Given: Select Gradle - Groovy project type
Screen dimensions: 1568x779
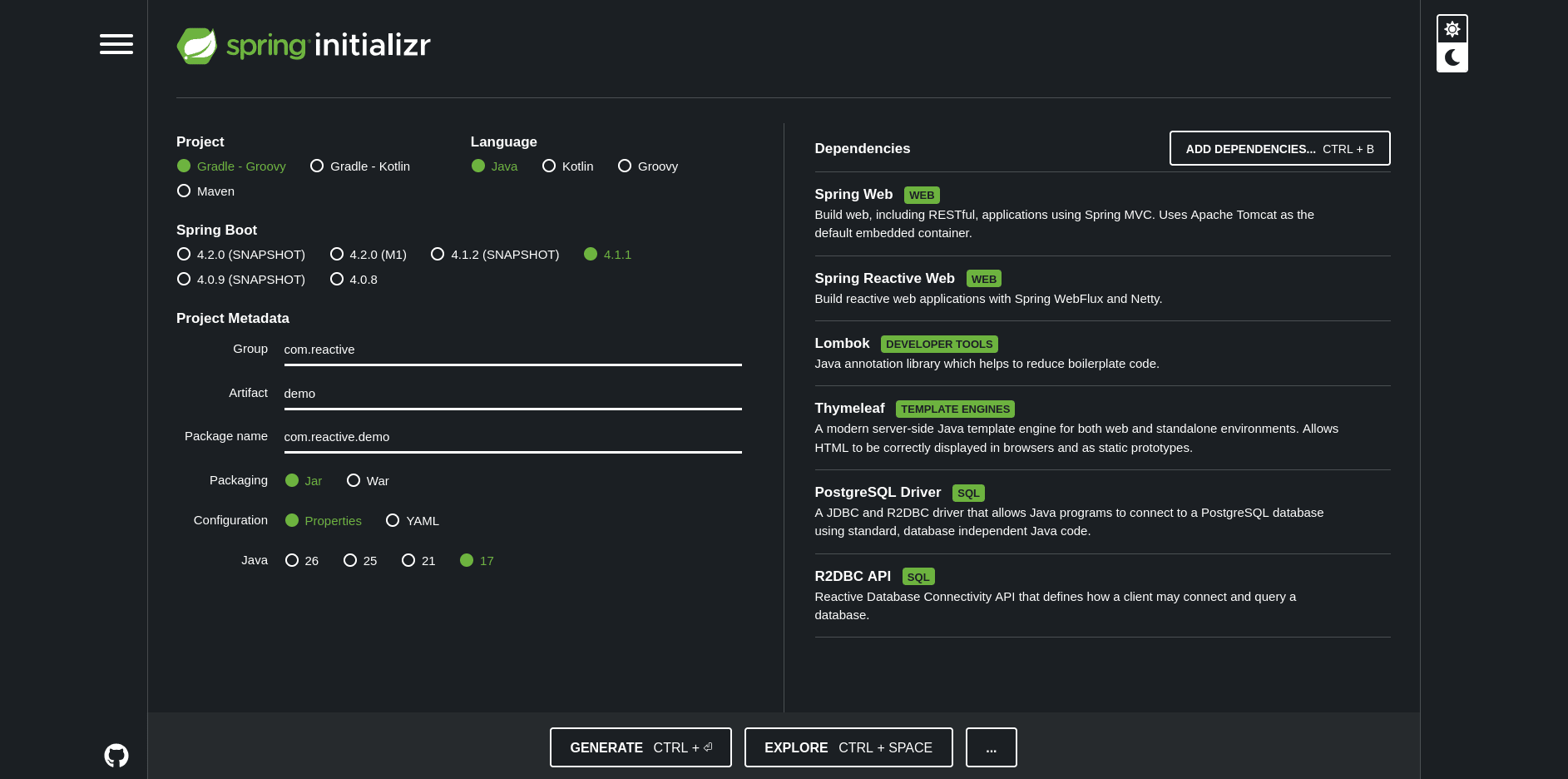Looking at the screenshot, I should pos(231,166).
